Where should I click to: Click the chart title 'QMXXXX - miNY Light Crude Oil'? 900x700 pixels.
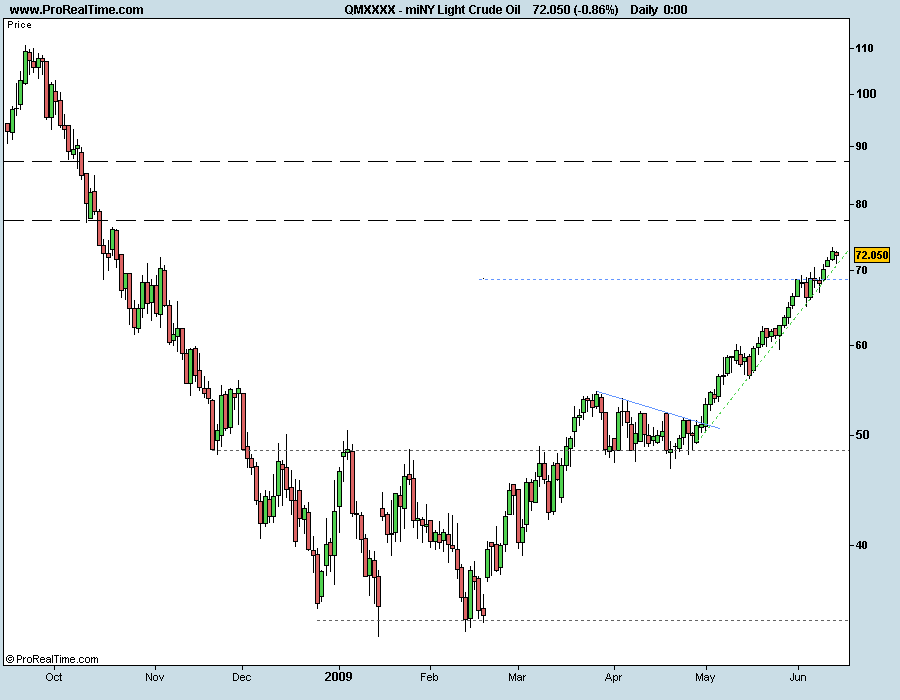pyautogui.click(x=432, y=10)
